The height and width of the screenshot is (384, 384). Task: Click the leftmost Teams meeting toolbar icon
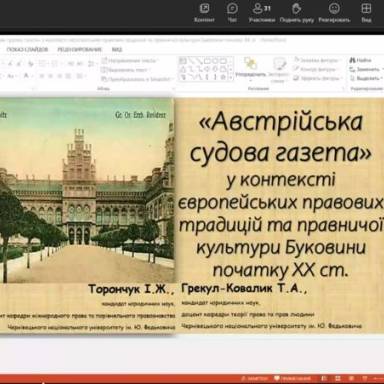pyautogui.click(x=204, y=12)
